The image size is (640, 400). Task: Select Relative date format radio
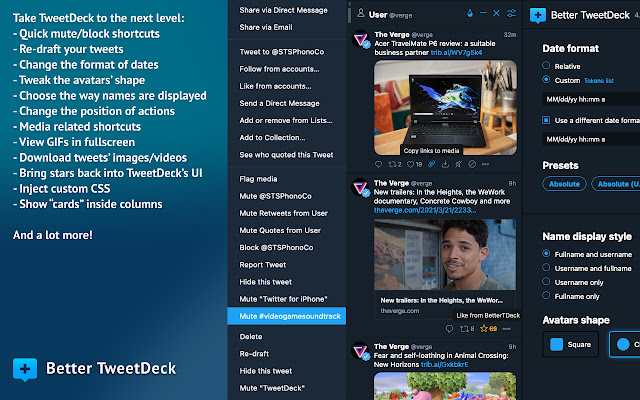tap(546, 65)
